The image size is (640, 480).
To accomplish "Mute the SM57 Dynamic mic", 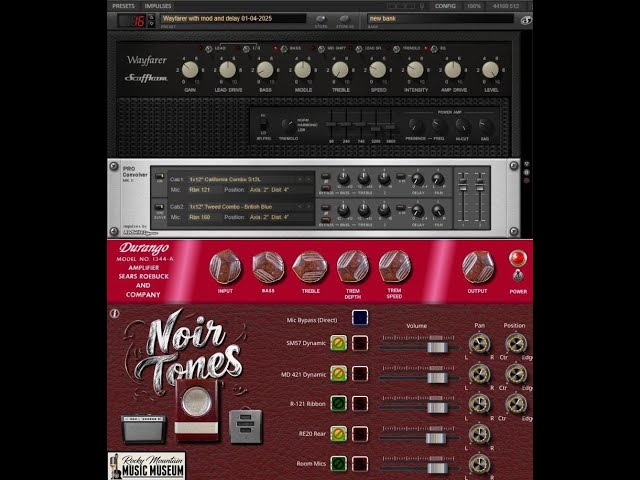I will pos(338,343).
